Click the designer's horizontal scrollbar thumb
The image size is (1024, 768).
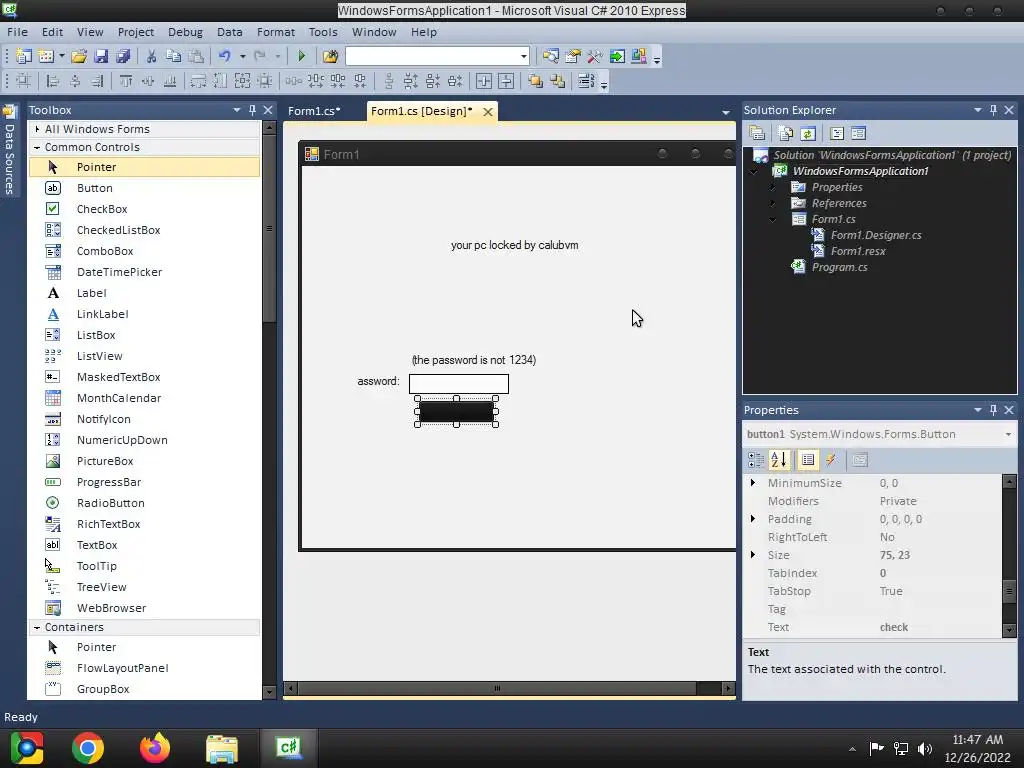tap(497, 688)
